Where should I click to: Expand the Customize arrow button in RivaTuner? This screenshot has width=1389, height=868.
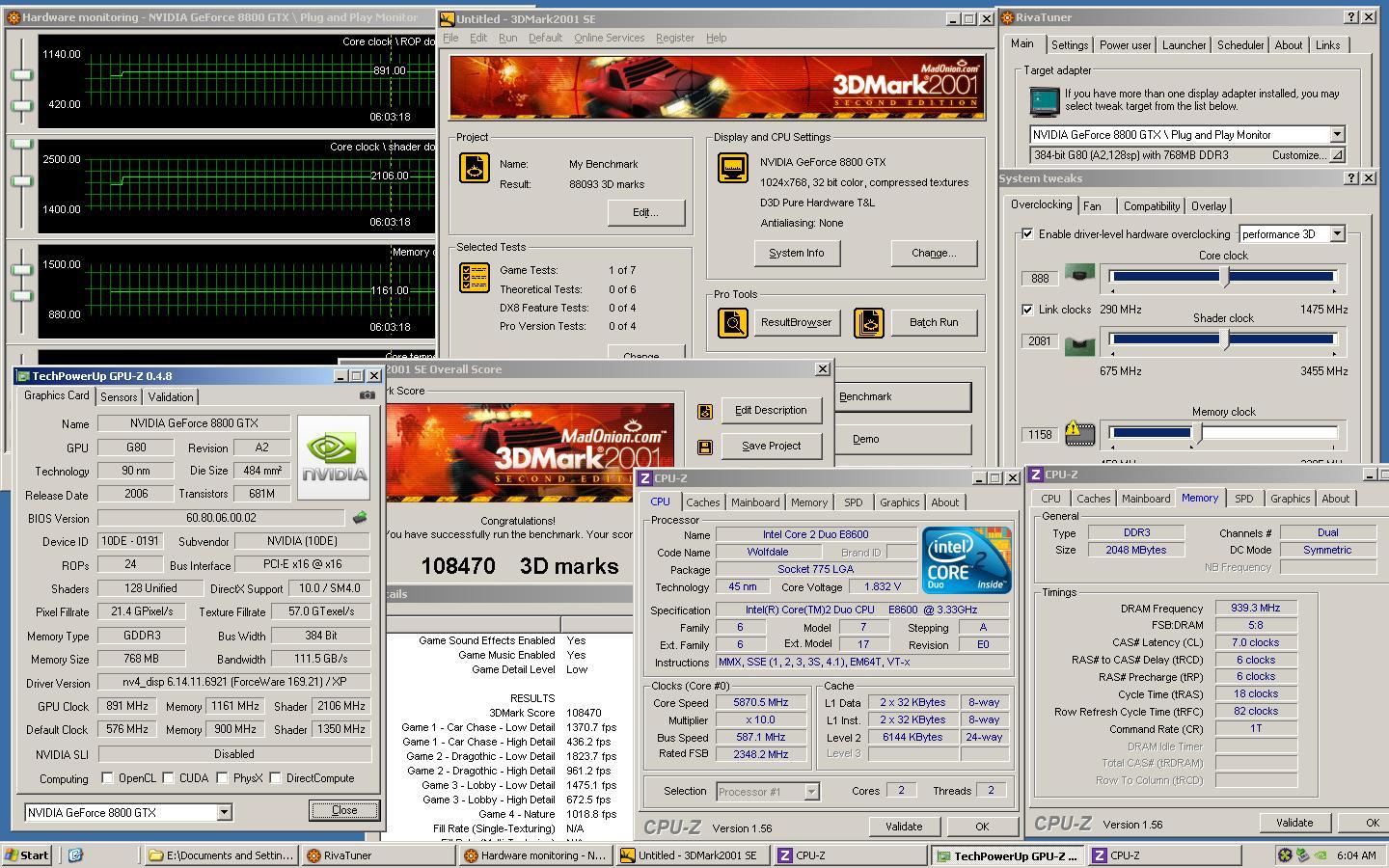[x=1337, y=155]
